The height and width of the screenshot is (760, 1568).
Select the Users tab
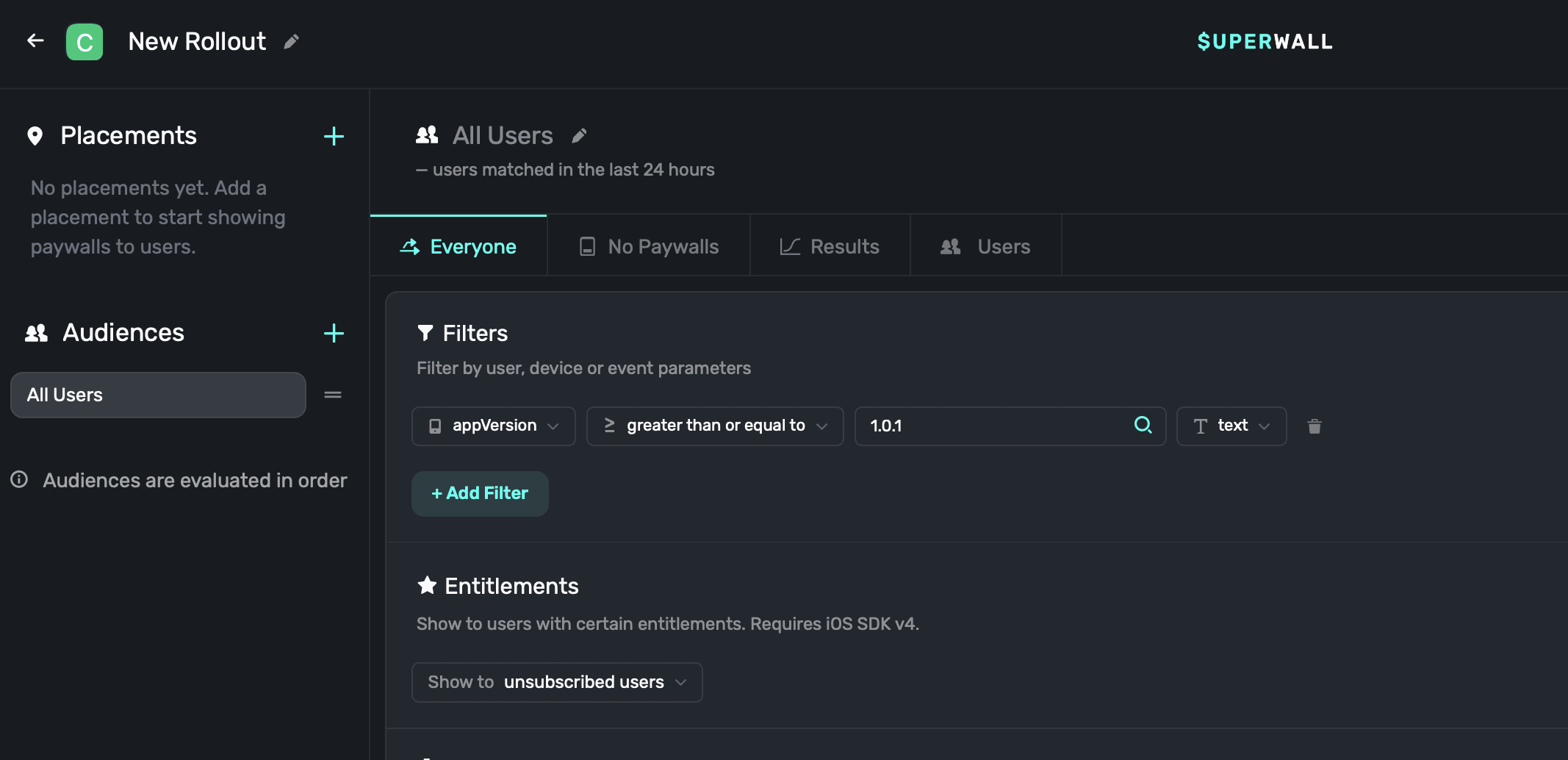985,247
